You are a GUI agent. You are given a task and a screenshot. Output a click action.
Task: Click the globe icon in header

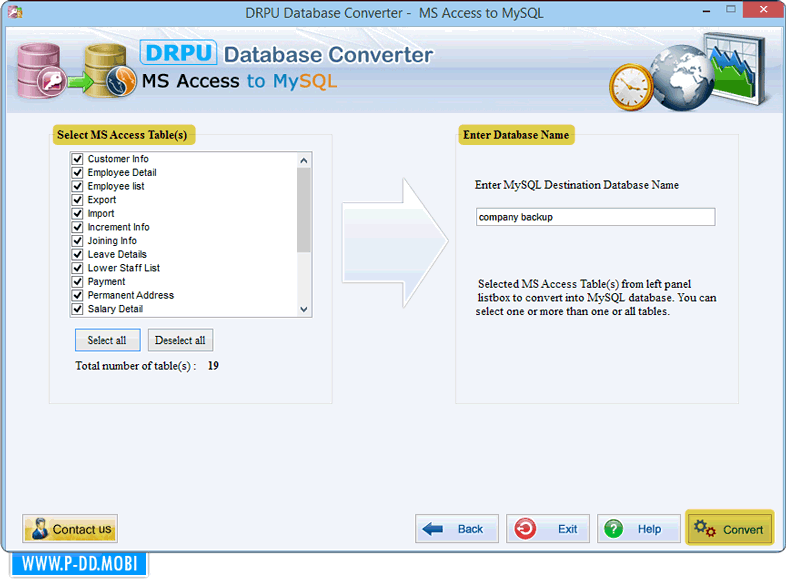tap(683, 78)
